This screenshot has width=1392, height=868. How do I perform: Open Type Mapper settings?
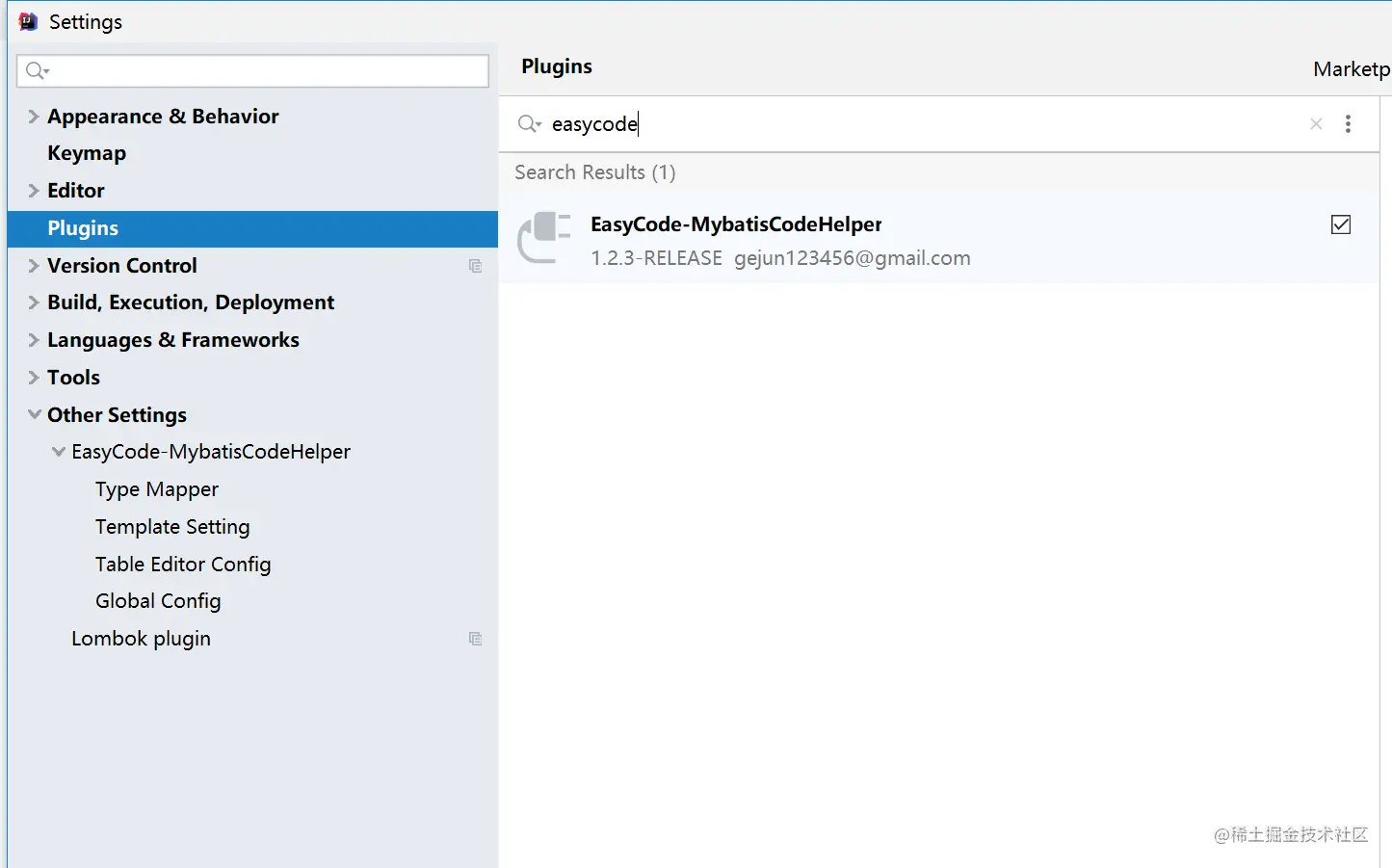(157, 489)
